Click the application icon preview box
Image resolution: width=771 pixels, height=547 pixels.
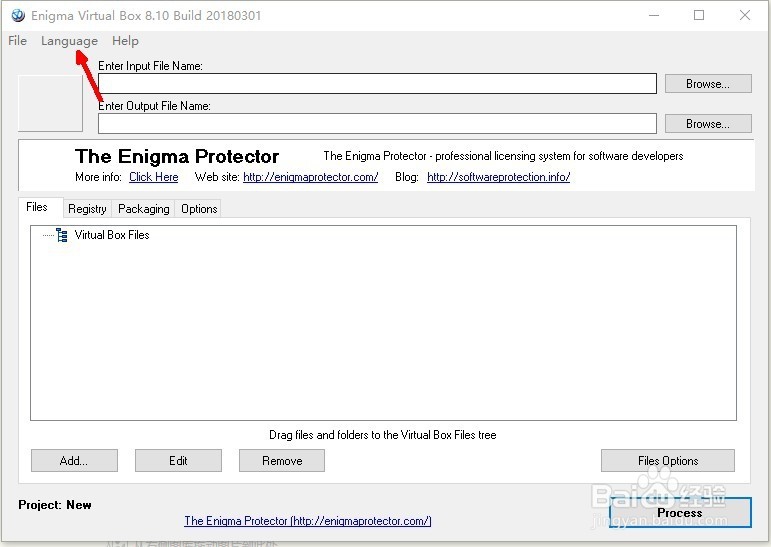tap(50, 103)
